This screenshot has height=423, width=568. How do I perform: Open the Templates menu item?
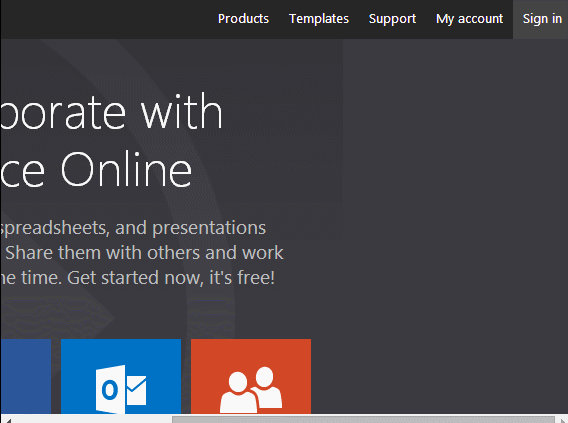(x=319, y=19)
